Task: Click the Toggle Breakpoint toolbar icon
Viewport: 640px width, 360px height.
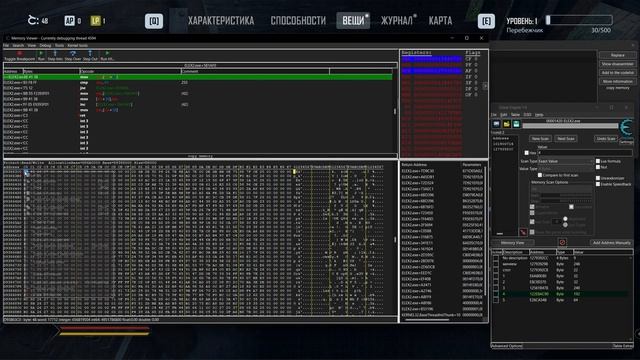Action: (x=19, y=53)
